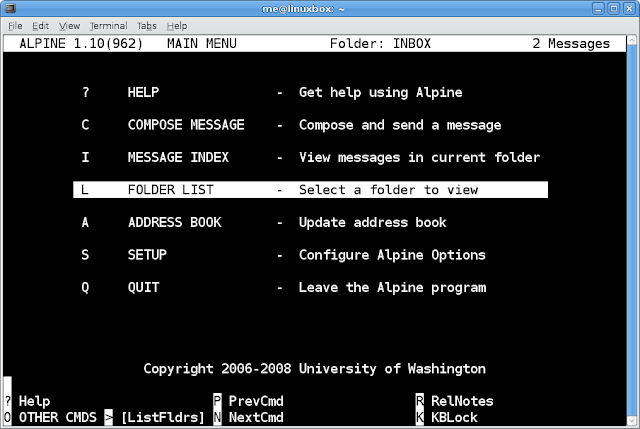Click 'MAIN MENU' title text
Image resolution: width=640 pixels, height=429 pixels.
click(x=202, y=44)
